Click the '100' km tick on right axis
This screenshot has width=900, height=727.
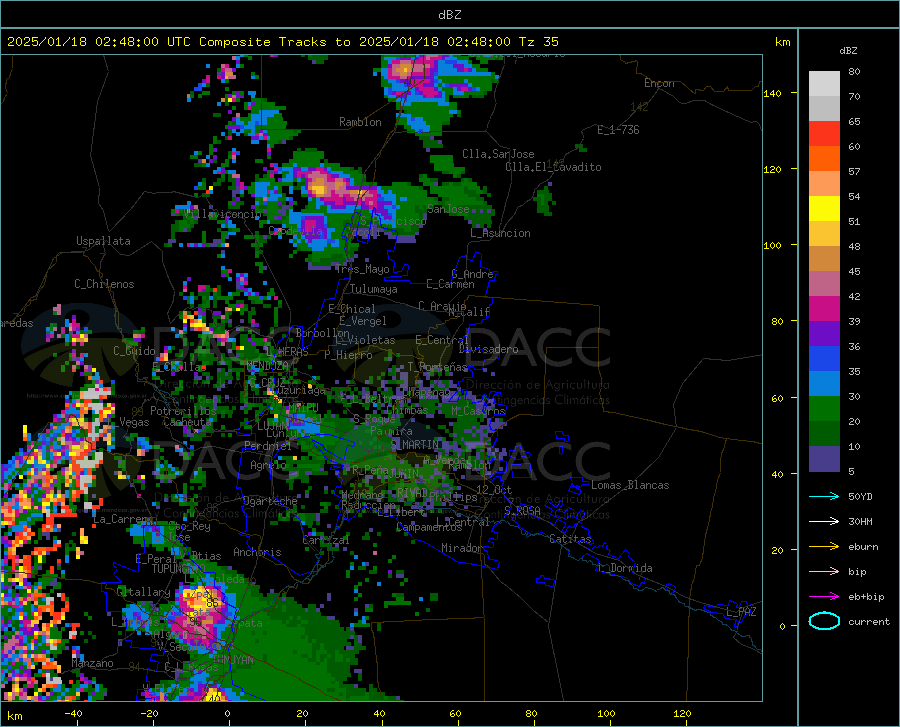pos(773,245)
